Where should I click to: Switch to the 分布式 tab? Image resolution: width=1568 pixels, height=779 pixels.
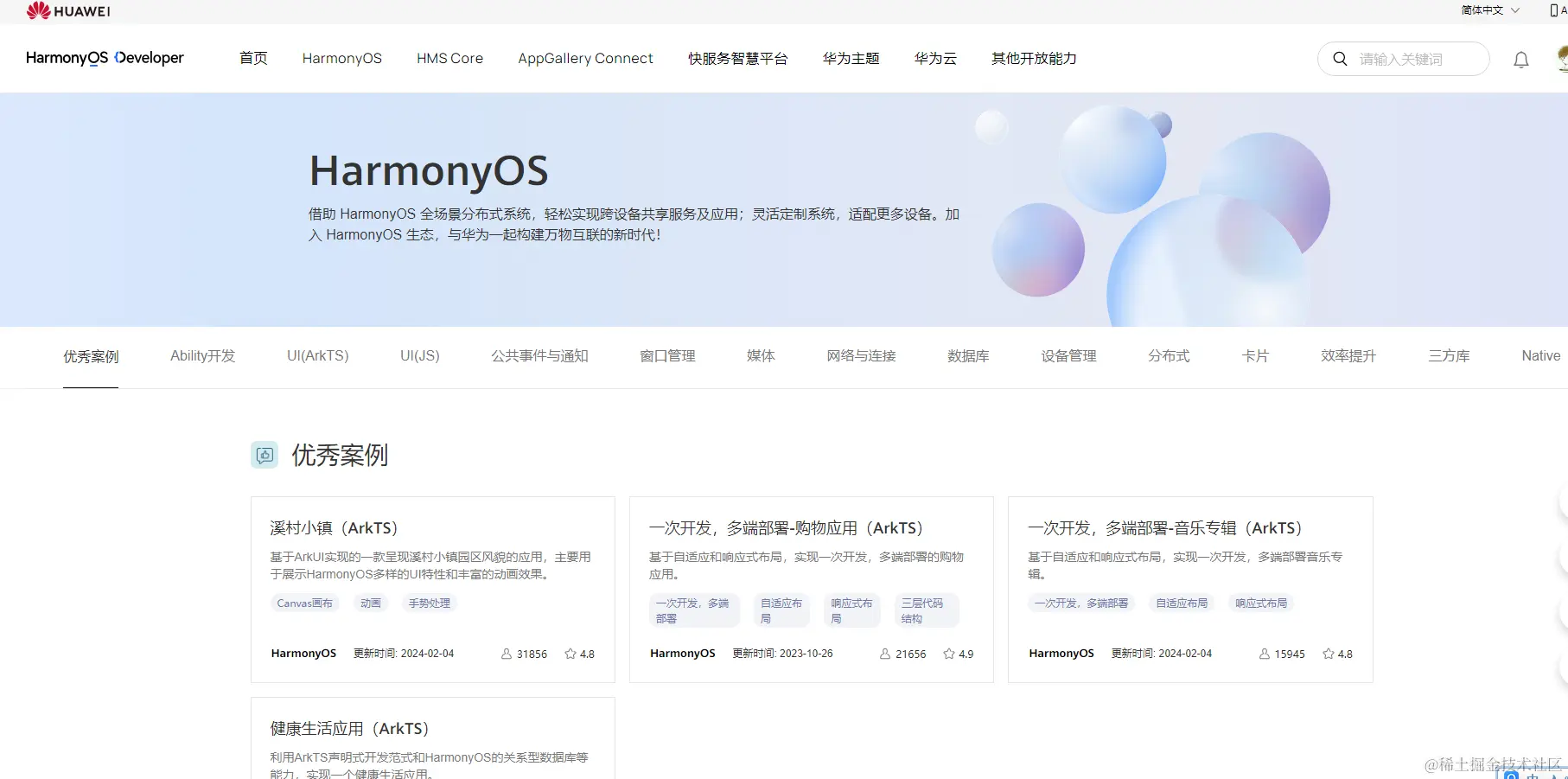[1169, 355]
